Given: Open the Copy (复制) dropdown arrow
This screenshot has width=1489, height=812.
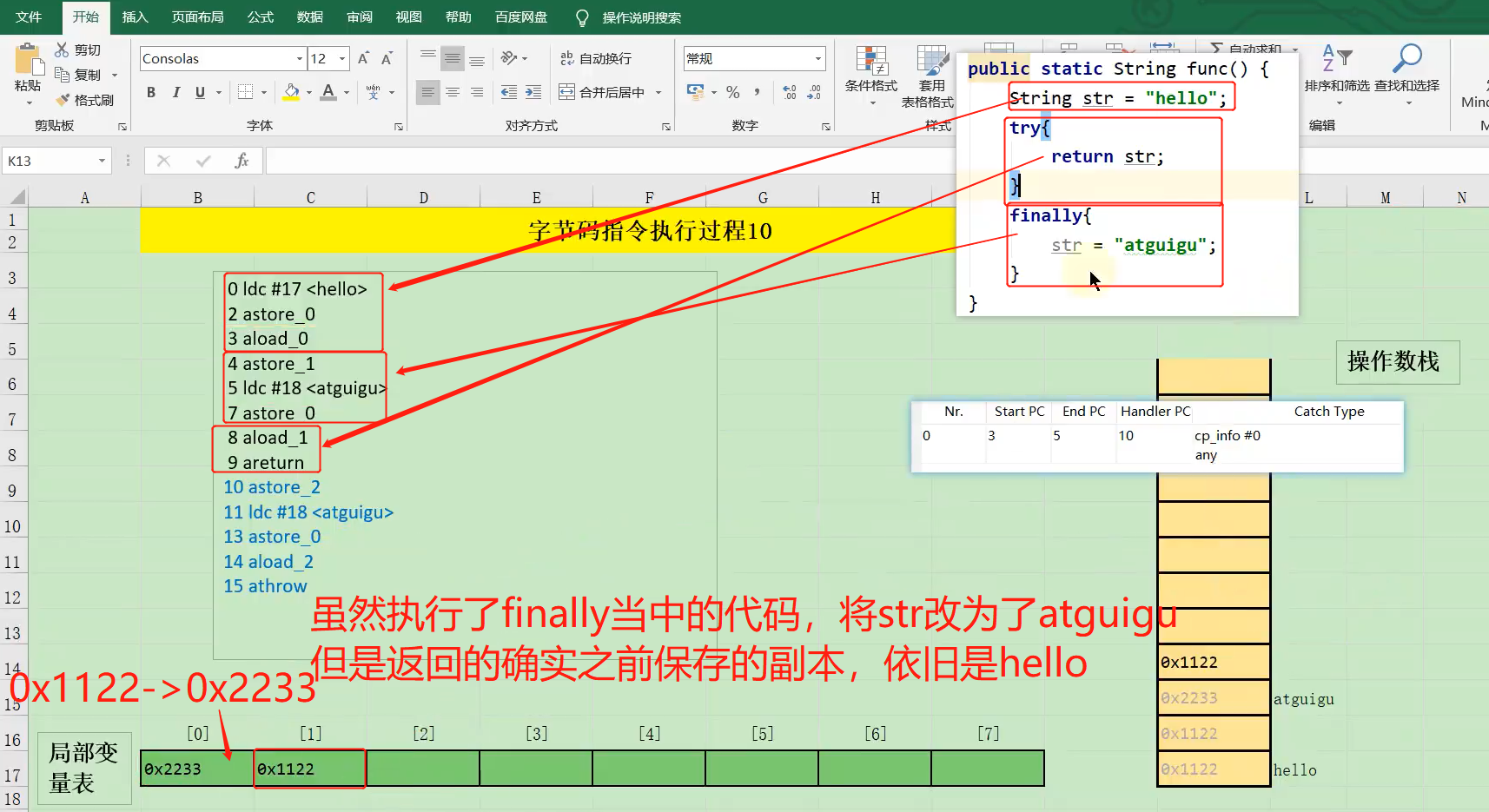Looking at the screenshot, I should pos(114,76).
